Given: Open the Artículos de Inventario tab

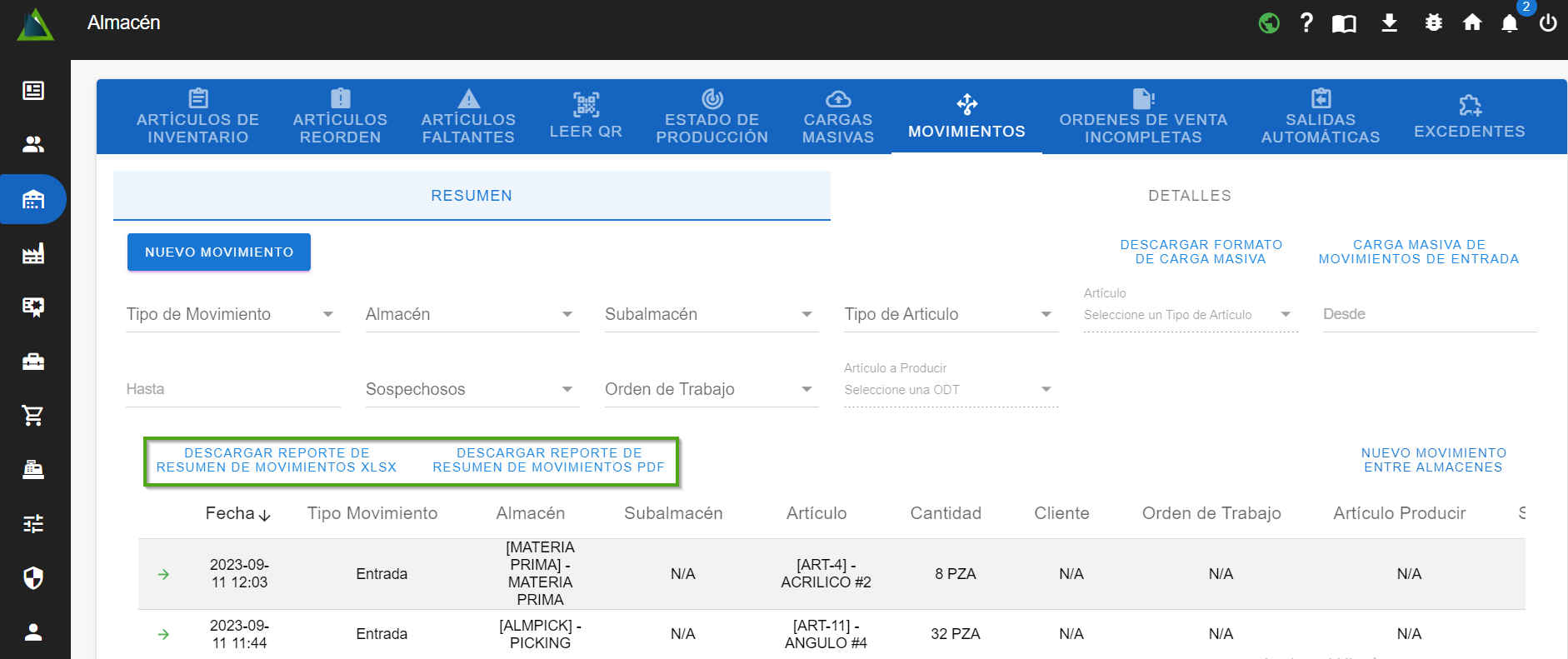Looking at the screenshot, I should pos(197,117).
